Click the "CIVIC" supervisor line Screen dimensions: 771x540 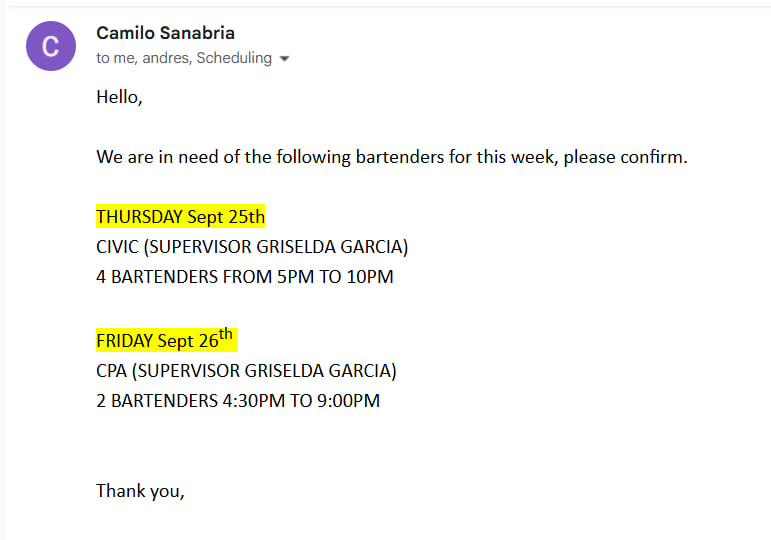pos(252,247)
